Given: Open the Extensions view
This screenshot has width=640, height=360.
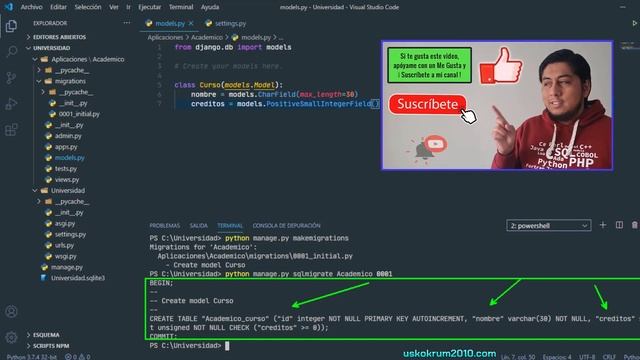Looking at the screenshot, I should point(11,130).
